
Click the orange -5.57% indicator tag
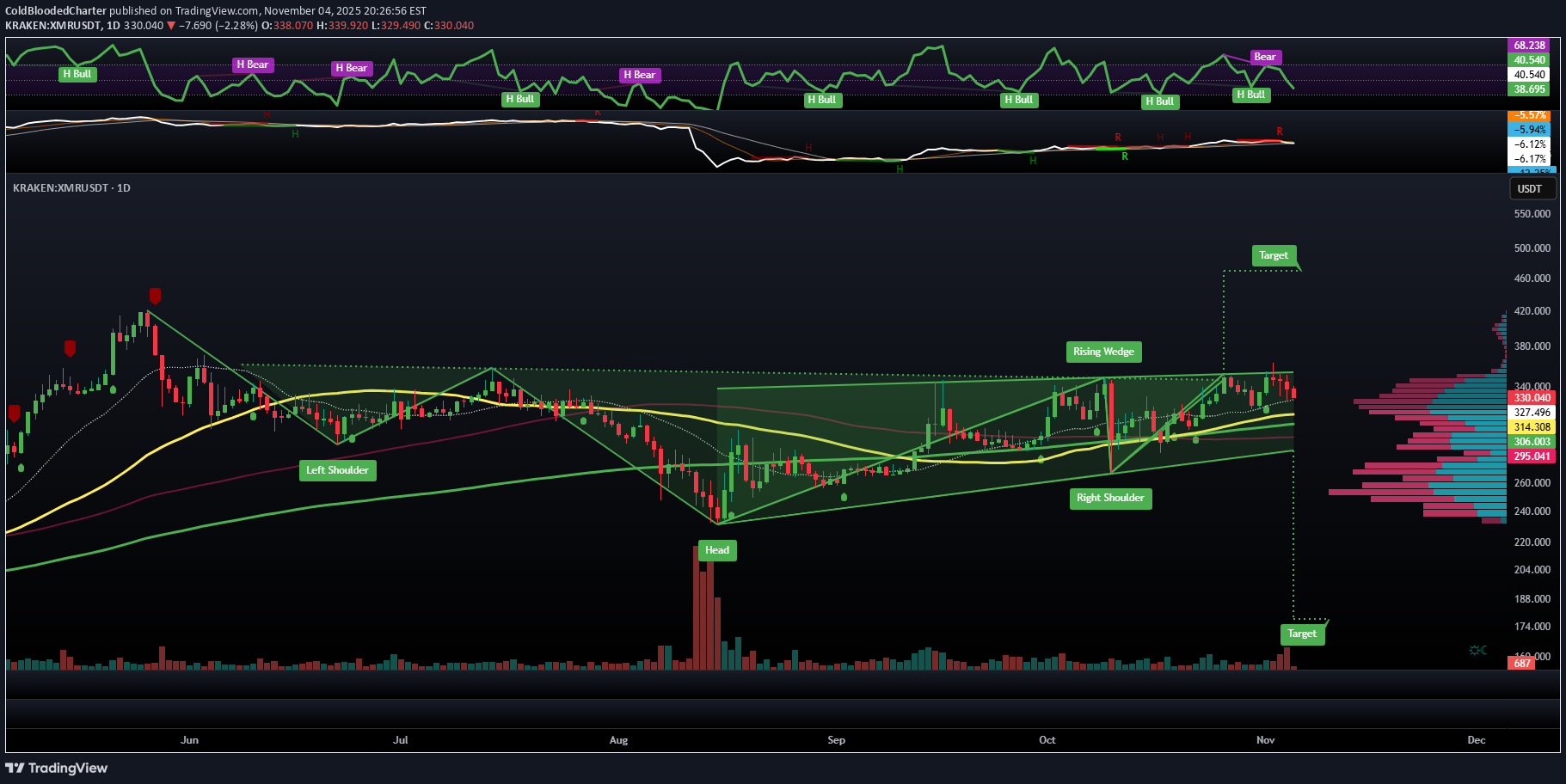tap(1530, 115)
